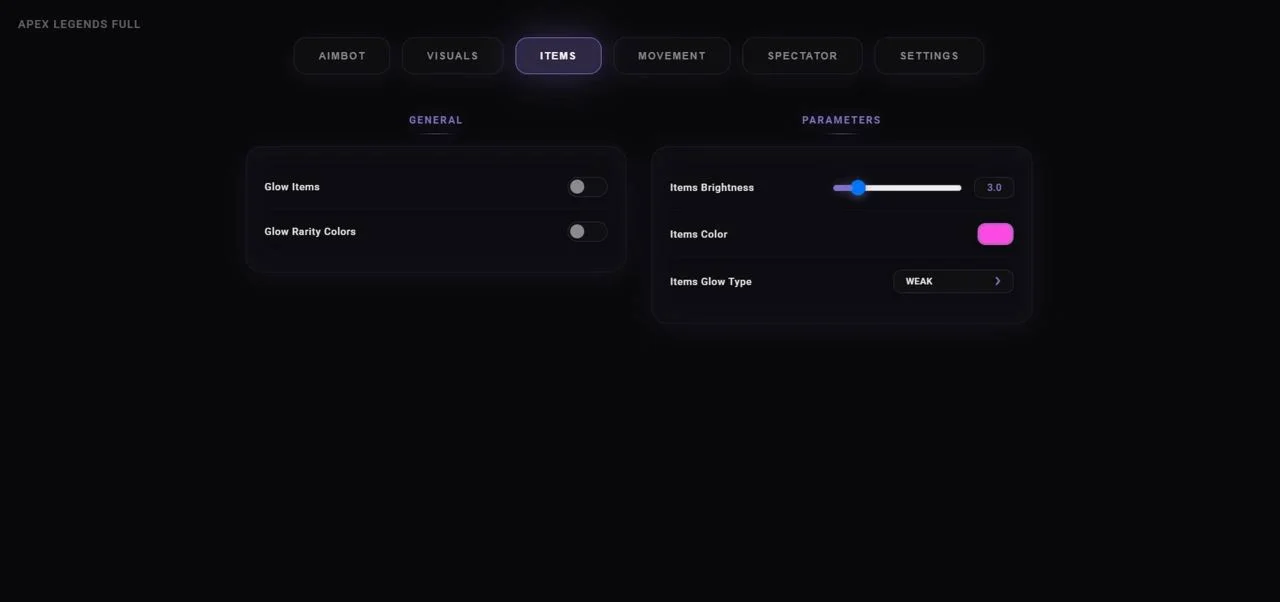Go to the Movement tab
Viewport: 1280px width, 602px height.
[672, 56]
